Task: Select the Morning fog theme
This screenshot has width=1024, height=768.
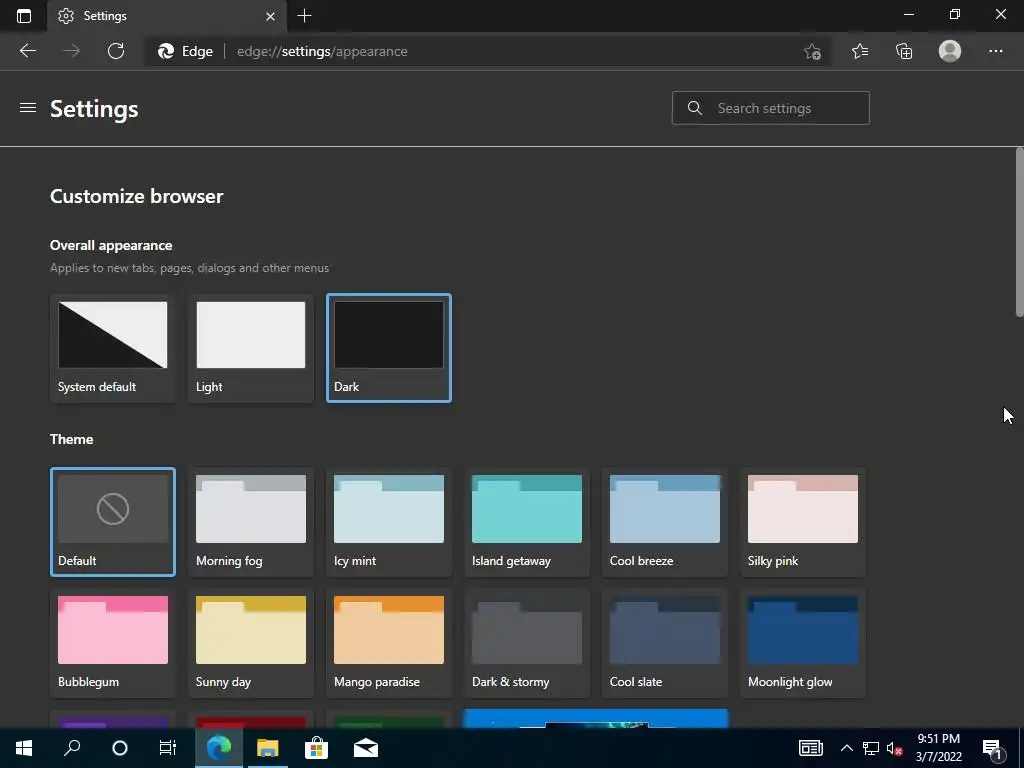Action: click(x=251, y=522)
